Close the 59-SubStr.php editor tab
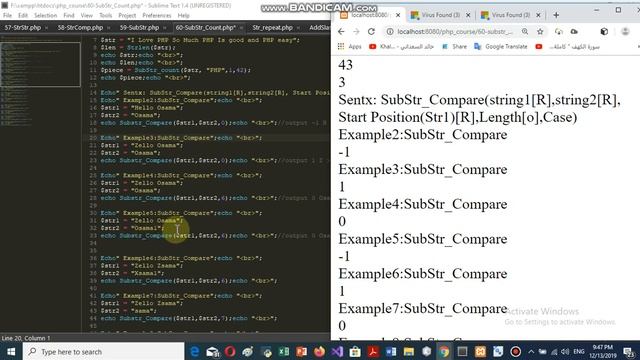The width and height of the screenshot is (640, 360). click(164, 28)
